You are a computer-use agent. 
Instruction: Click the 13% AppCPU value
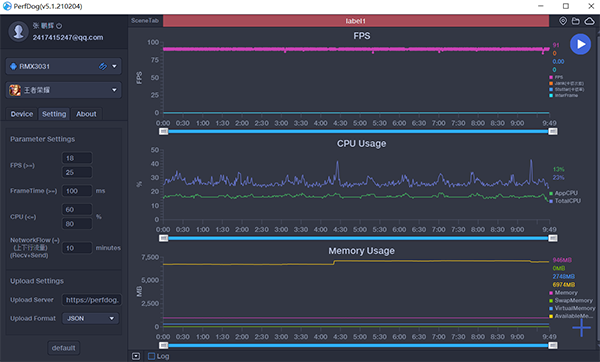pos(558,169)
